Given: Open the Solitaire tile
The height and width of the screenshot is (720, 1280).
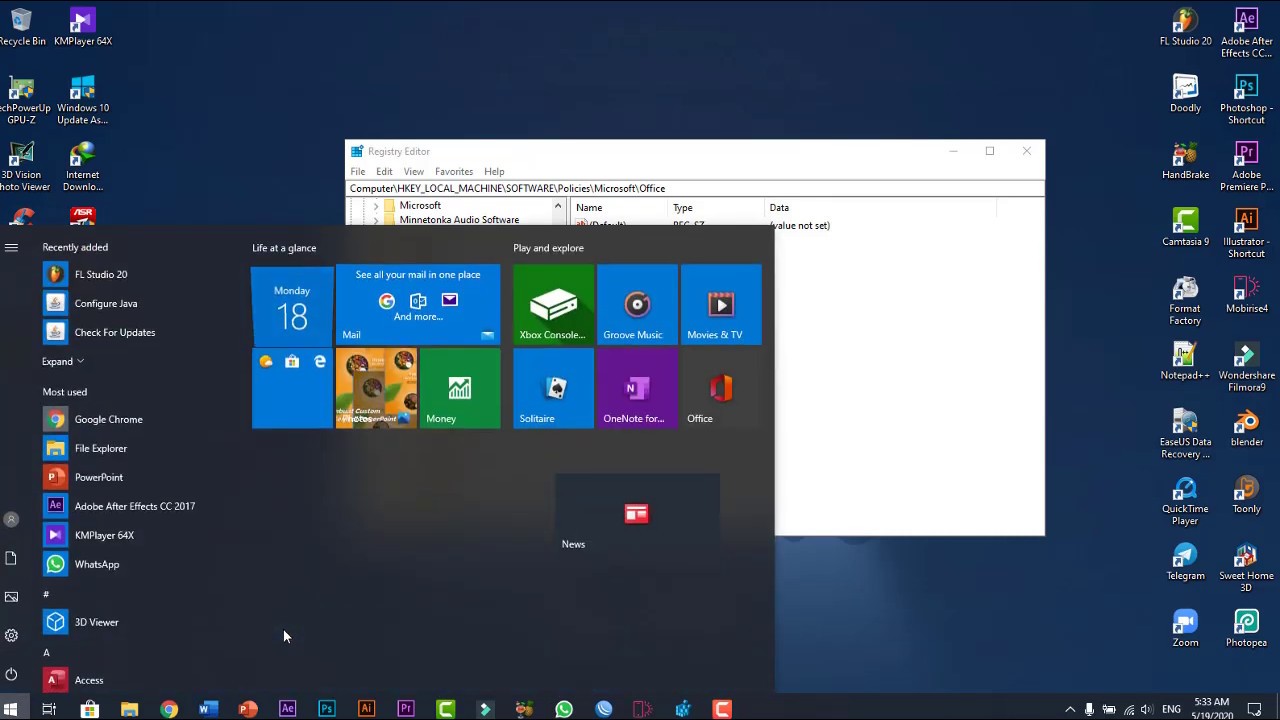Looking at the screenshot, I should (553, 388).
